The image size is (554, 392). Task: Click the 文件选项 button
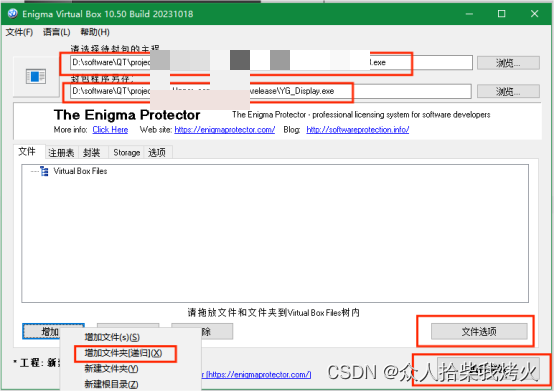[479, 332]
